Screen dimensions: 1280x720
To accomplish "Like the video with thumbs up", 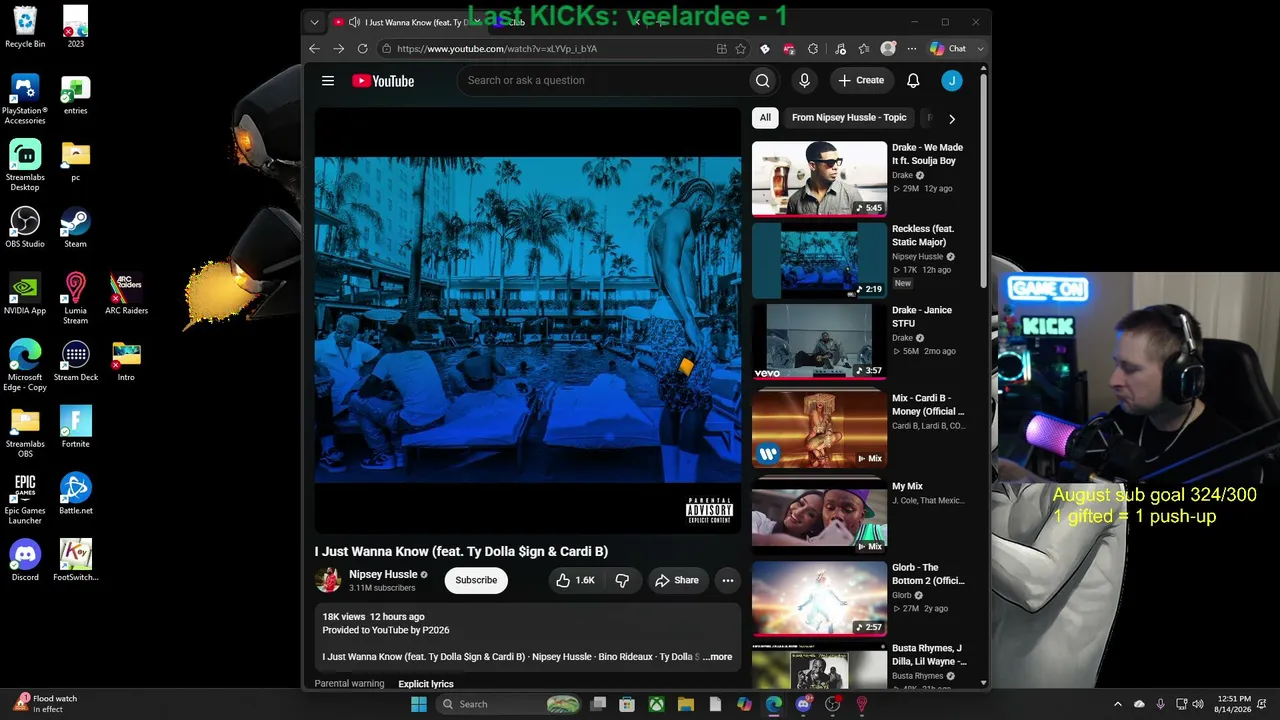I will (575, 580).
